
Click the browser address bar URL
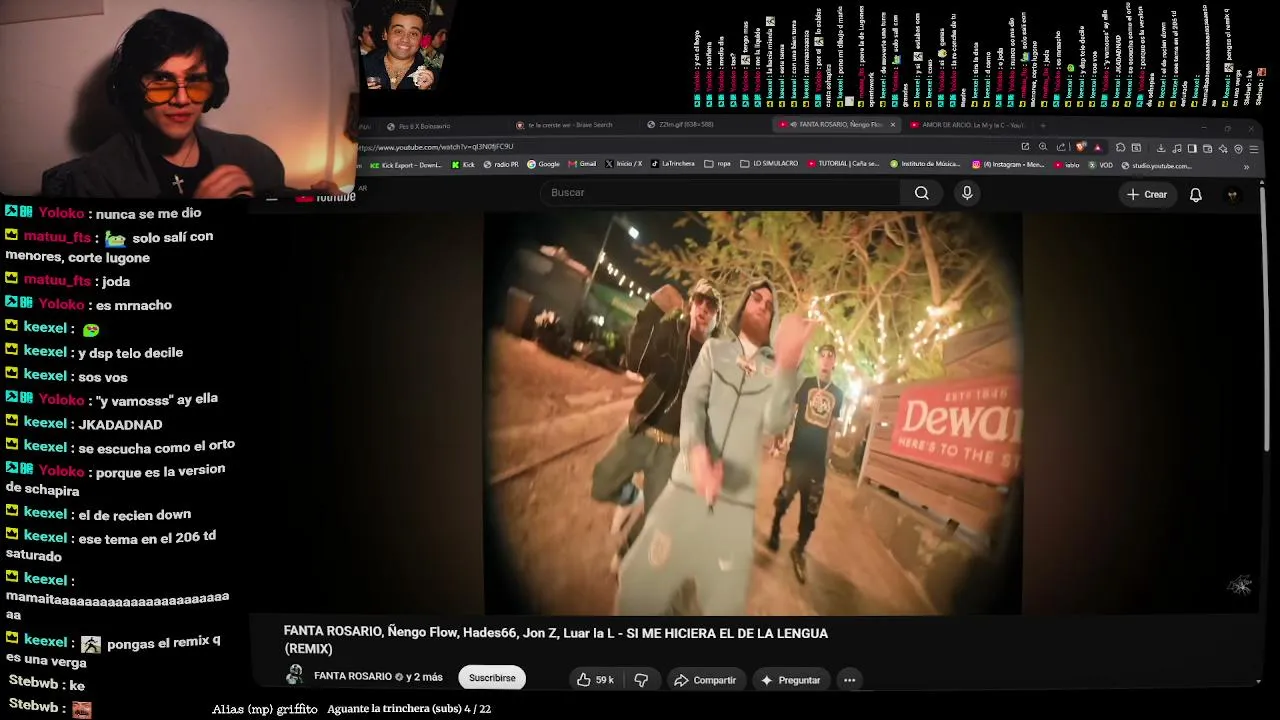click(437, 147)
